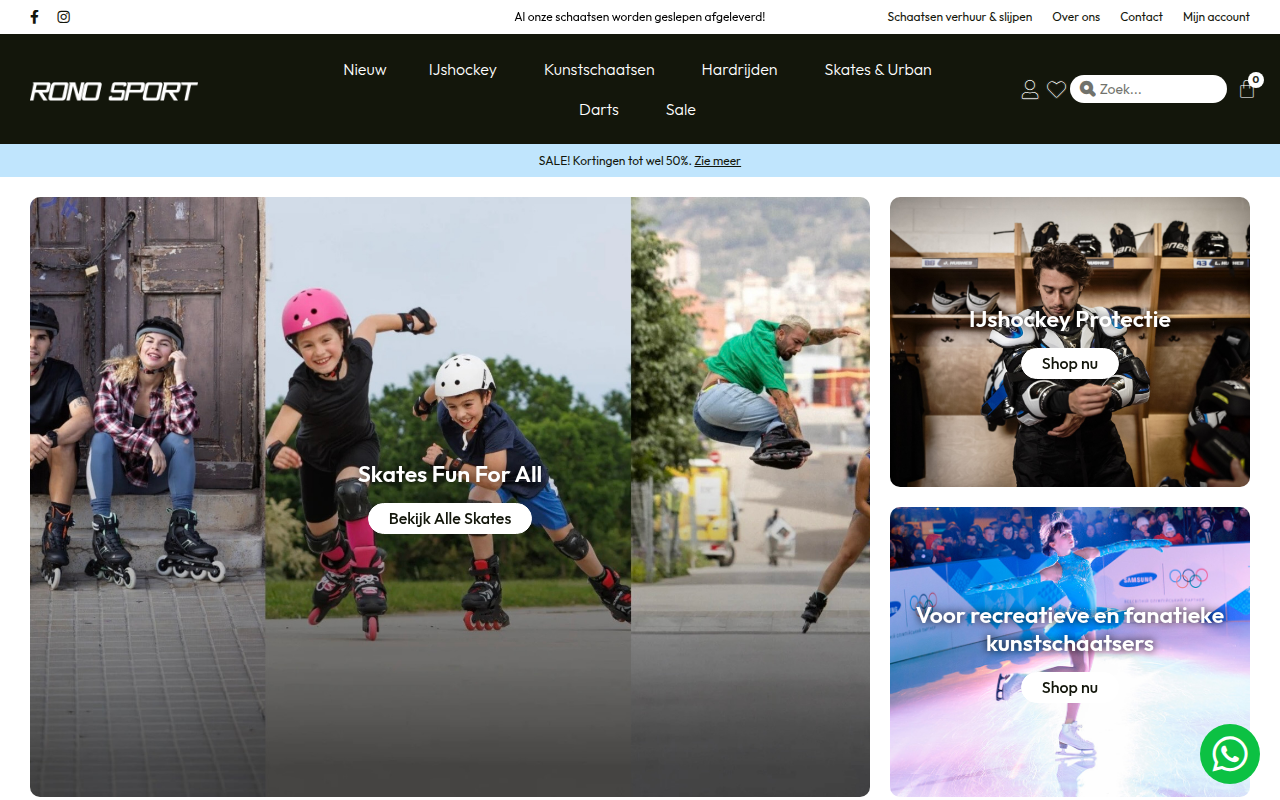Image resolution: width=1280 pixels, height=800 pixels.
Task: Go to Rono Sport homepage logo
Action: pos(114,91)
